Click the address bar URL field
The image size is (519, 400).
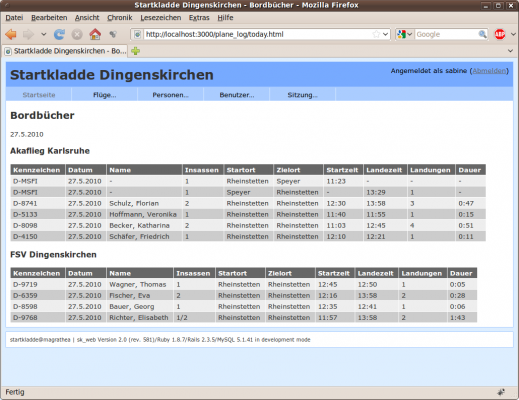[x=257, y=34]
